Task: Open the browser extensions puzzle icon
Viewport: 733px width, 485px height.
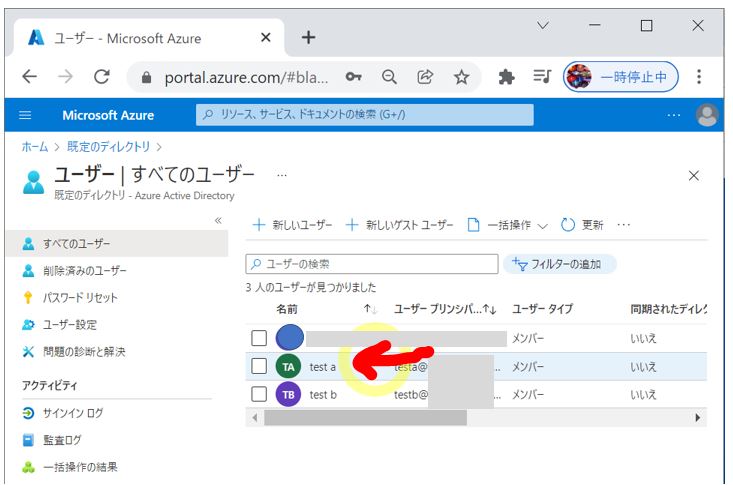Action: point(506,76)
